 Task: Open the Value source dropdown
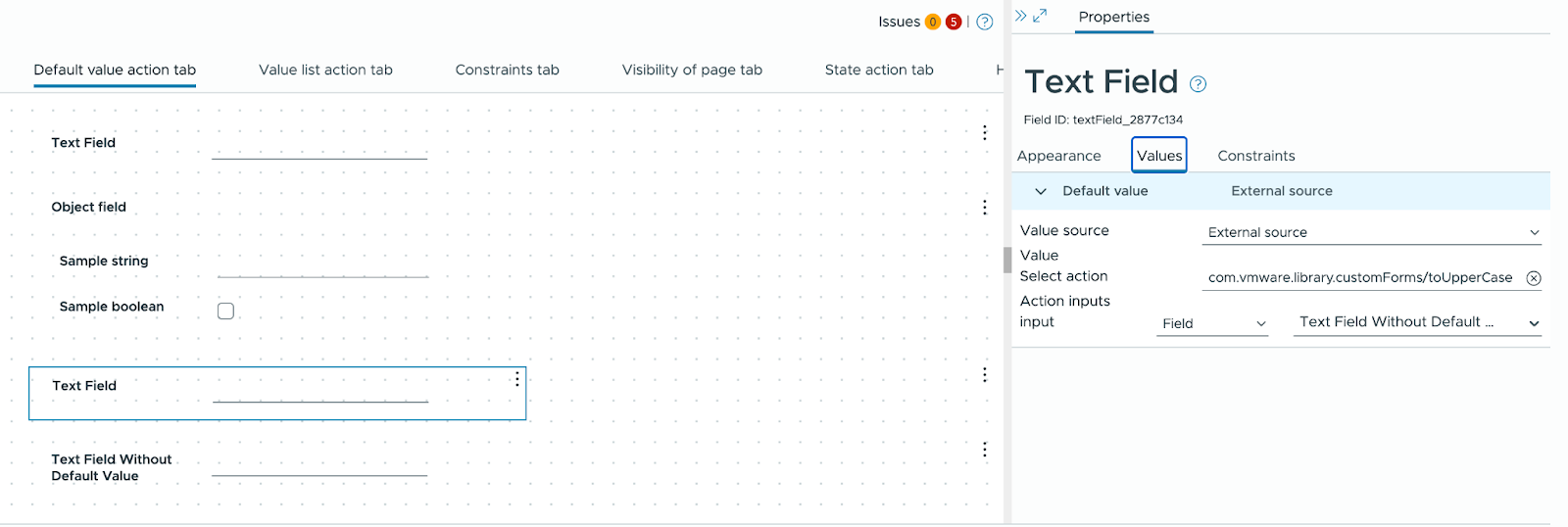pos(1372,232)
